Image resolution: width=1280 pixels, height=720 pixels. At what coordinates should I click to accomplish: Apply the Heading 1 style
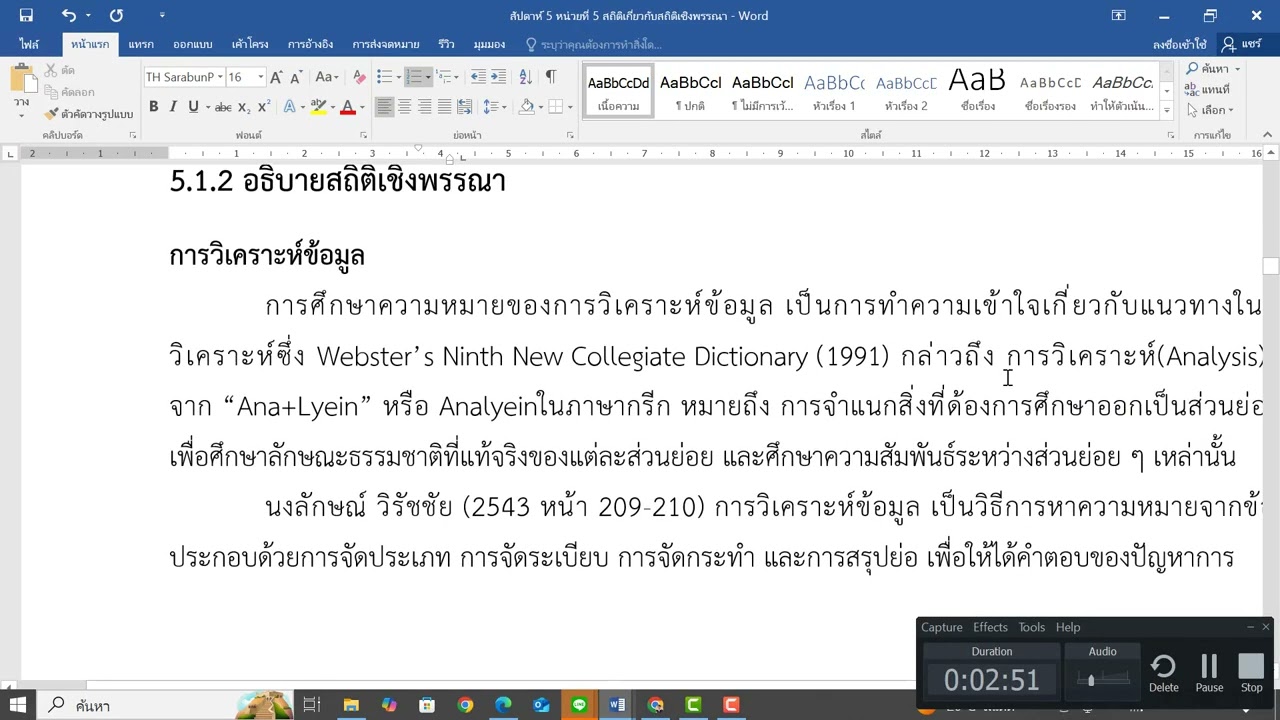pyautogui.click(x=834, y=92)
